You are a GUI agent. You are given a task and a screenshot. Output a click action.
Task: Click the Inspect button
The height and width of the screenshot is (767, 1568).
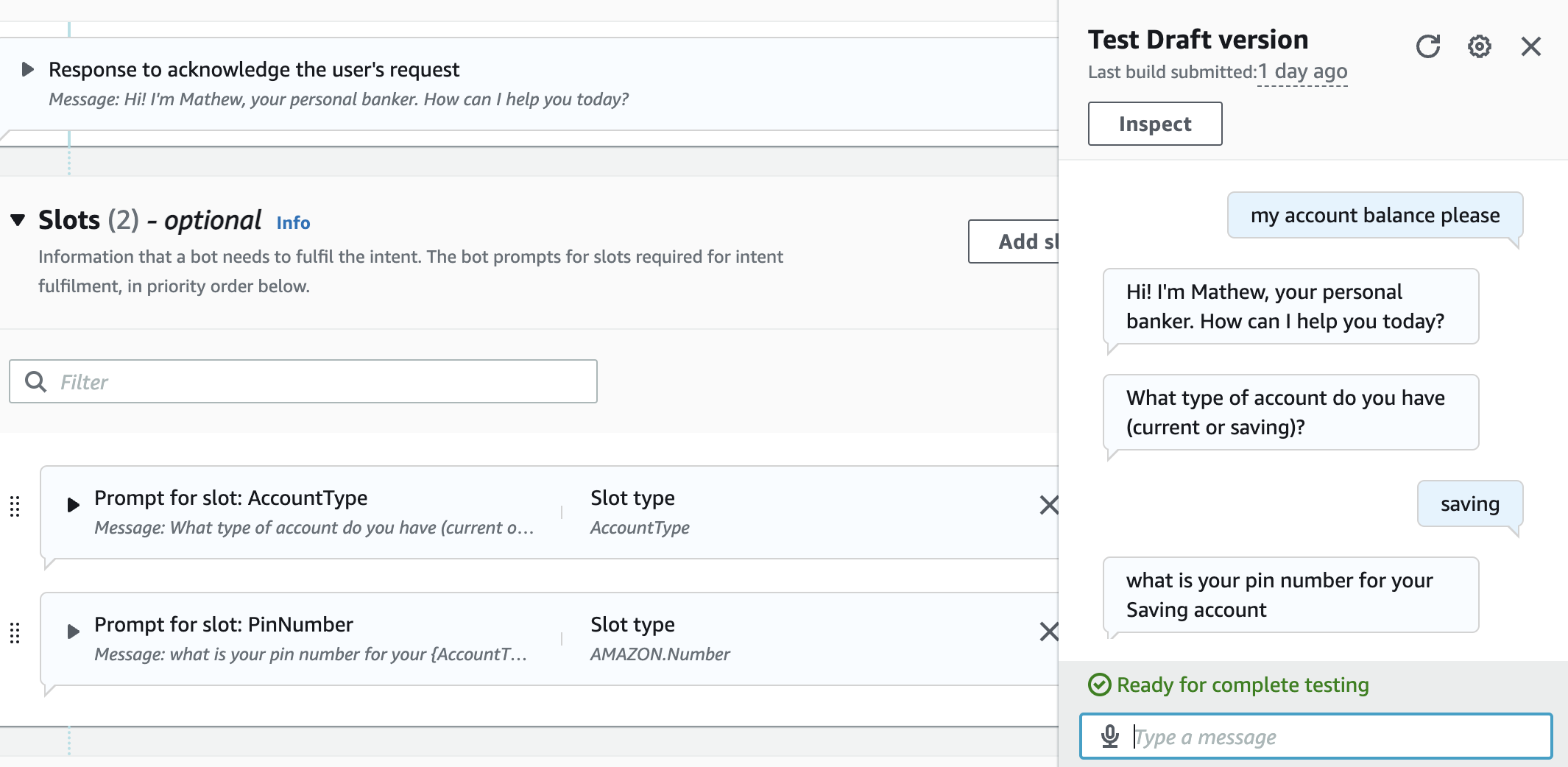point(1154,124)
